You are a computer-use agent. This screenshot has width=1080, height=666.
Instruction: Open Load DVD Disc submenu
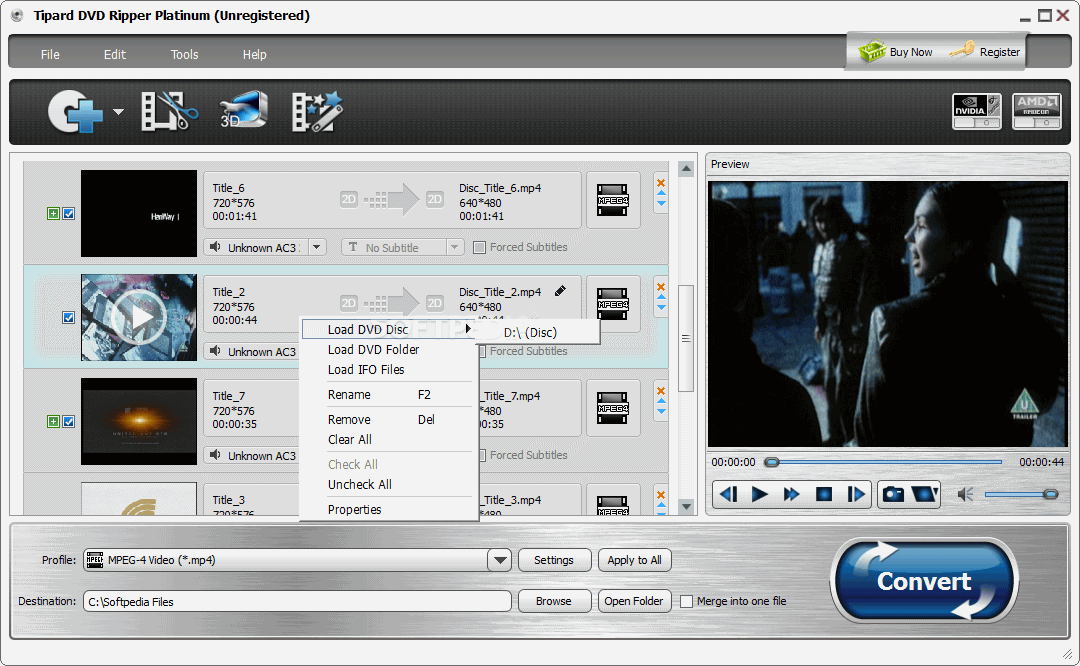coord(389,329)
